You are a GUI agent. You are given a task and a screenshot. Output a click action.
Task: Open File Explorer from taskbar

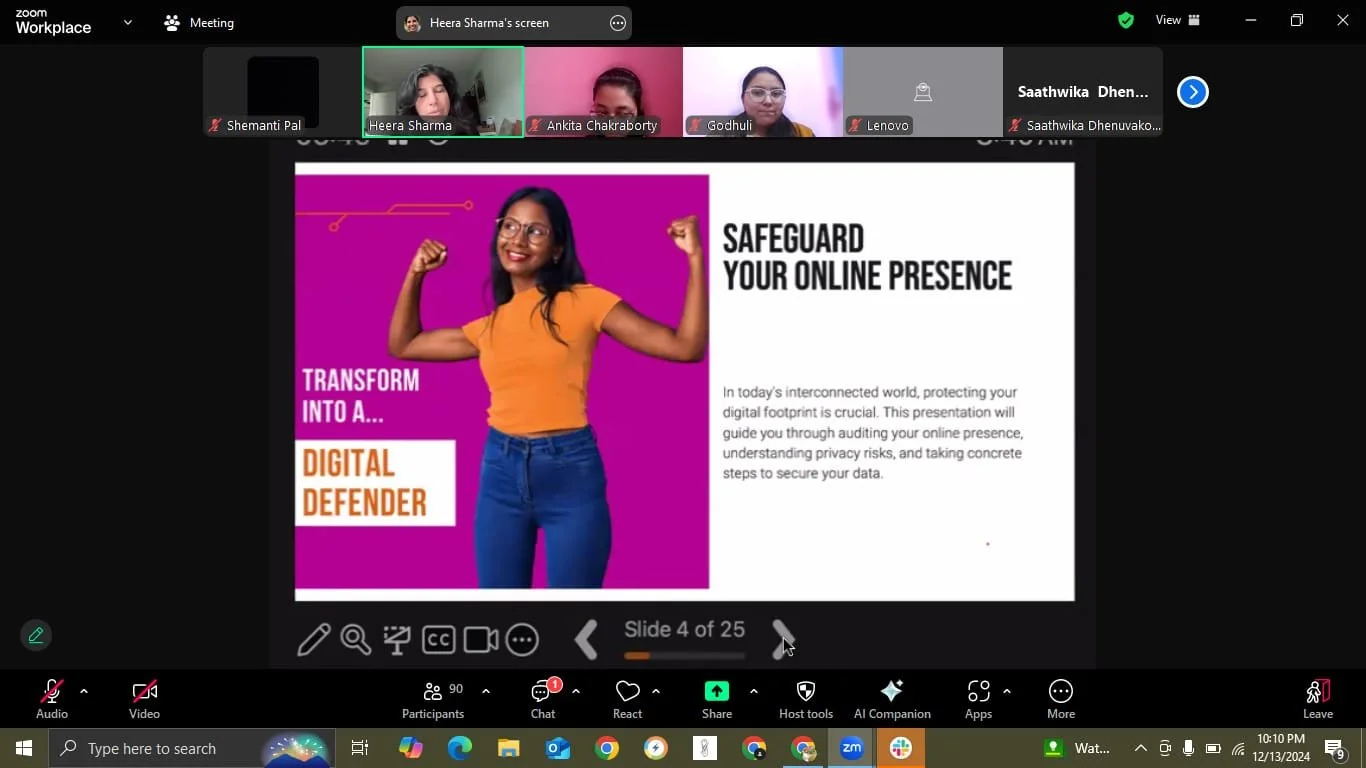pos(508,748)
